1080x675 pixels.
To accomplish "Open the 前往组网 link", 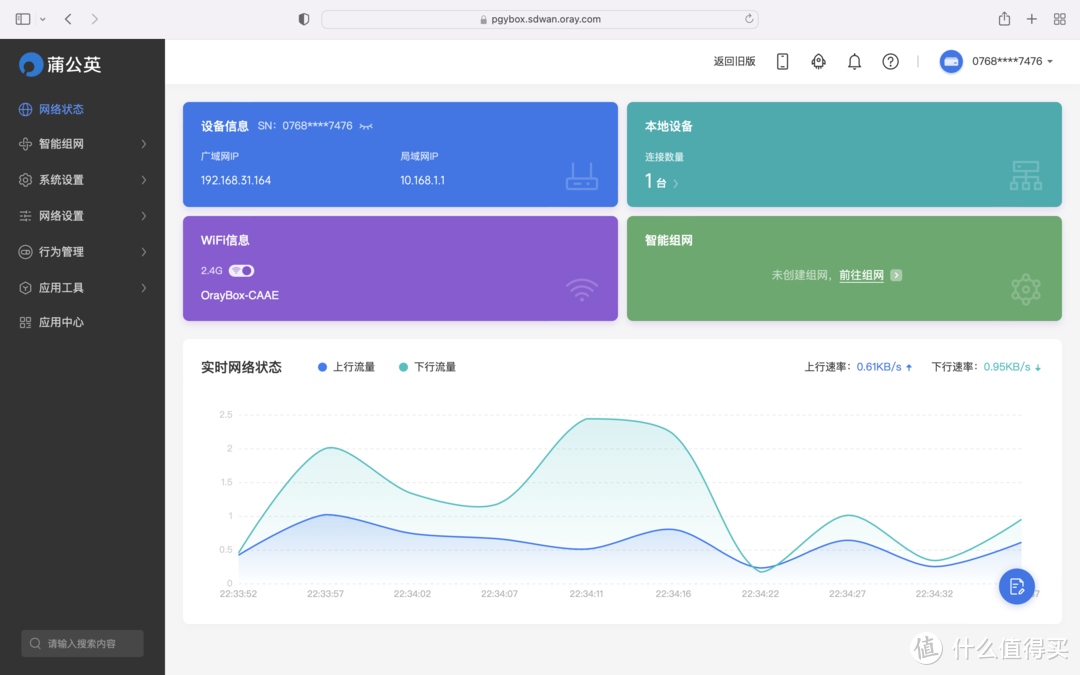I will coord(861,275).
